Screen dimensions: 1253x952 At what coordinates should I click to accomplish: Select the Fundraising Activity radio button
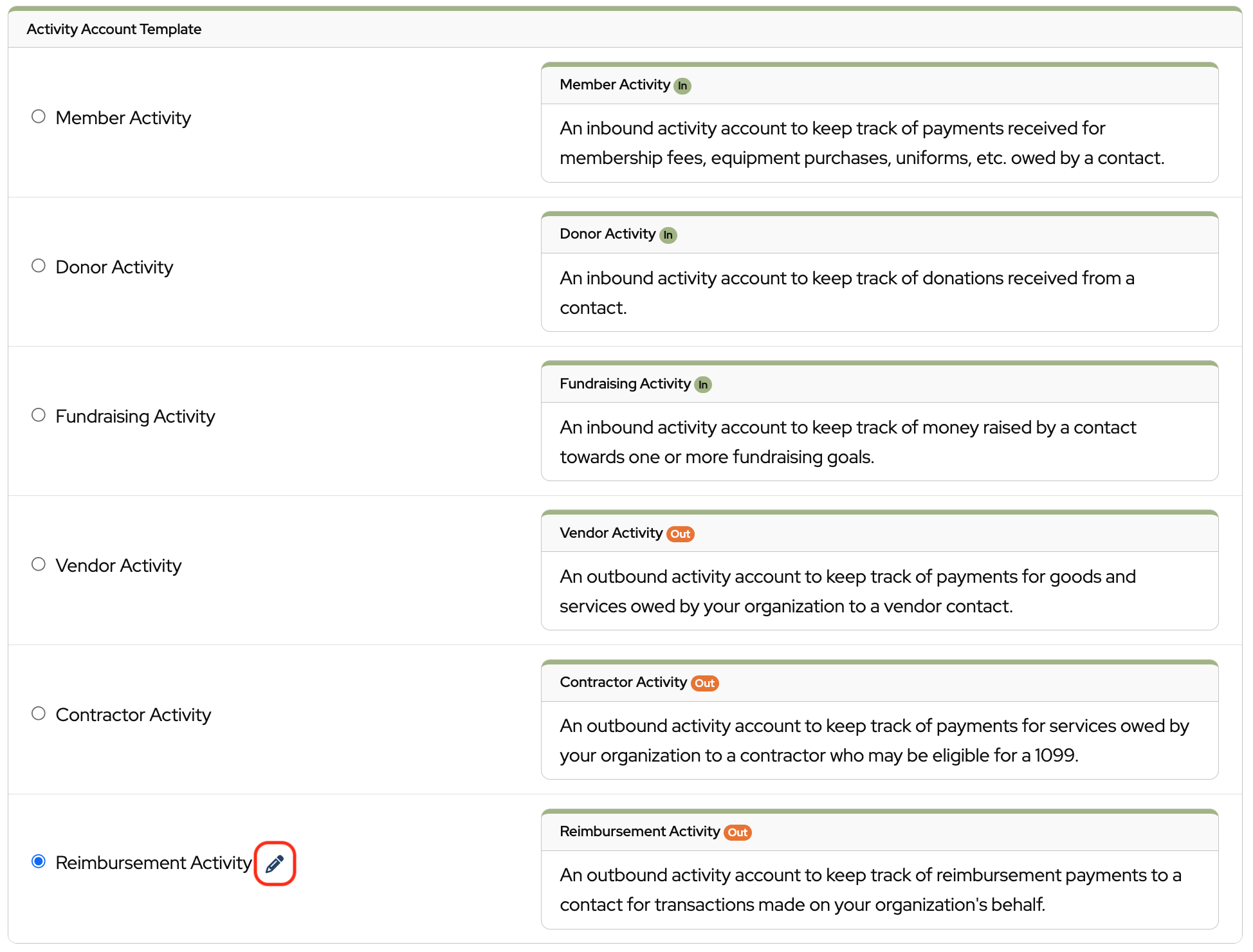39,415
